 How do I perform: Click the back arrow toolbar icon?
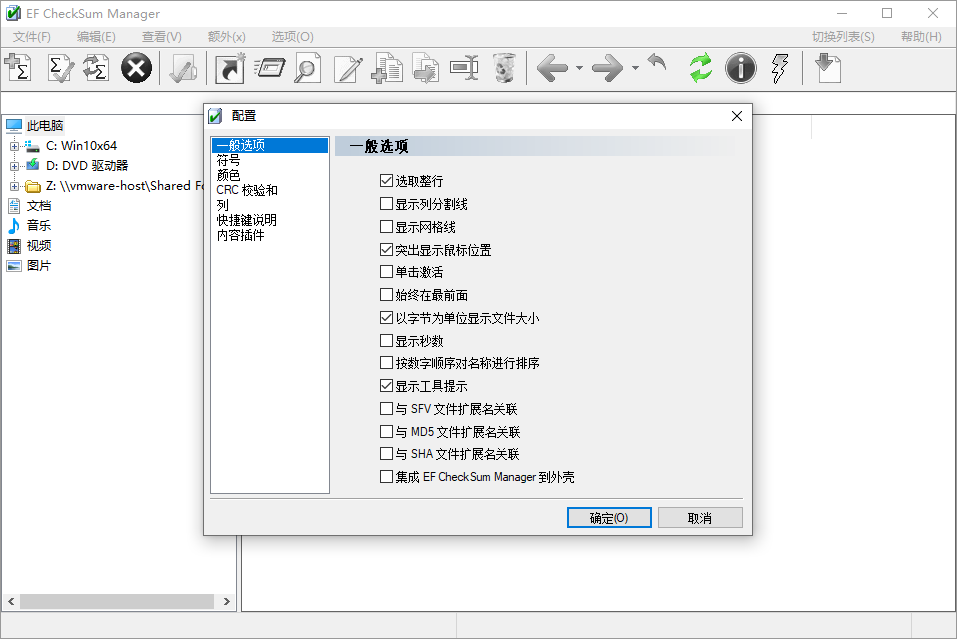point(552,68)
